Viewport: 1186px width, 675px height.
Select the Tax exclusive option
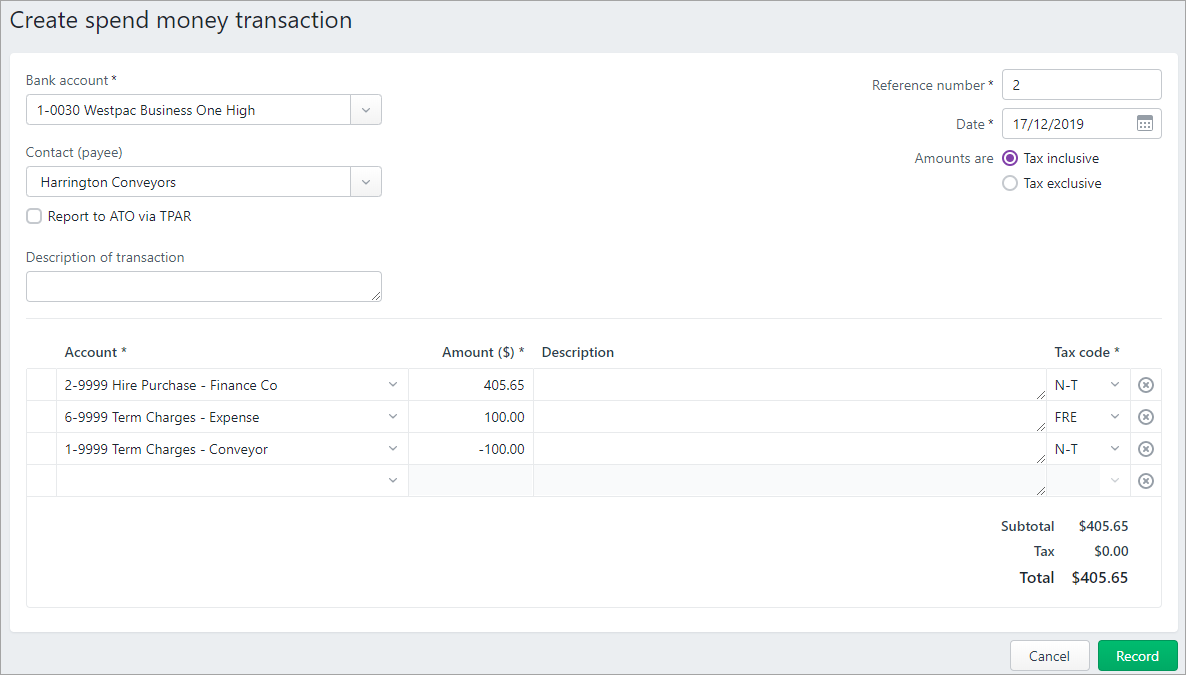1009,183
